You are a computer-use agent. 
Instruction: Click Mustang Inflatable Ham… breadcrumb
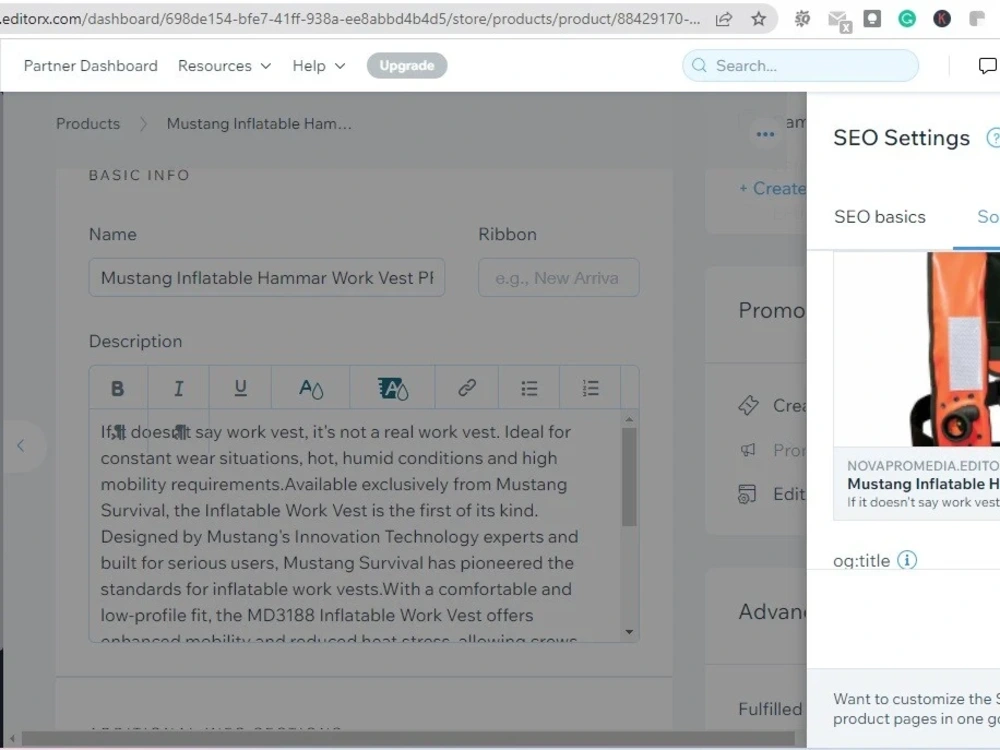(x=259, y=124)
